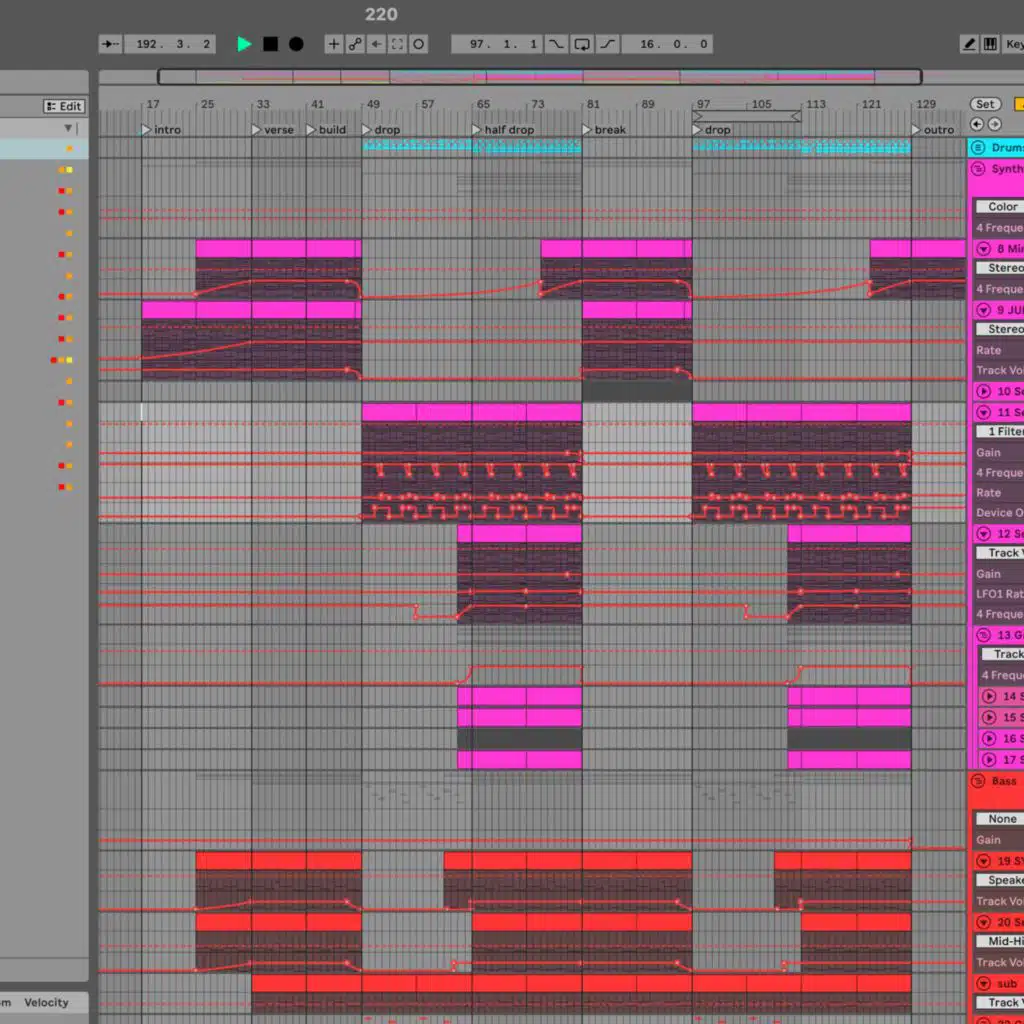Unfold the Drums group track icon
Screen dimensions: 1024x1024
(978, 148)
